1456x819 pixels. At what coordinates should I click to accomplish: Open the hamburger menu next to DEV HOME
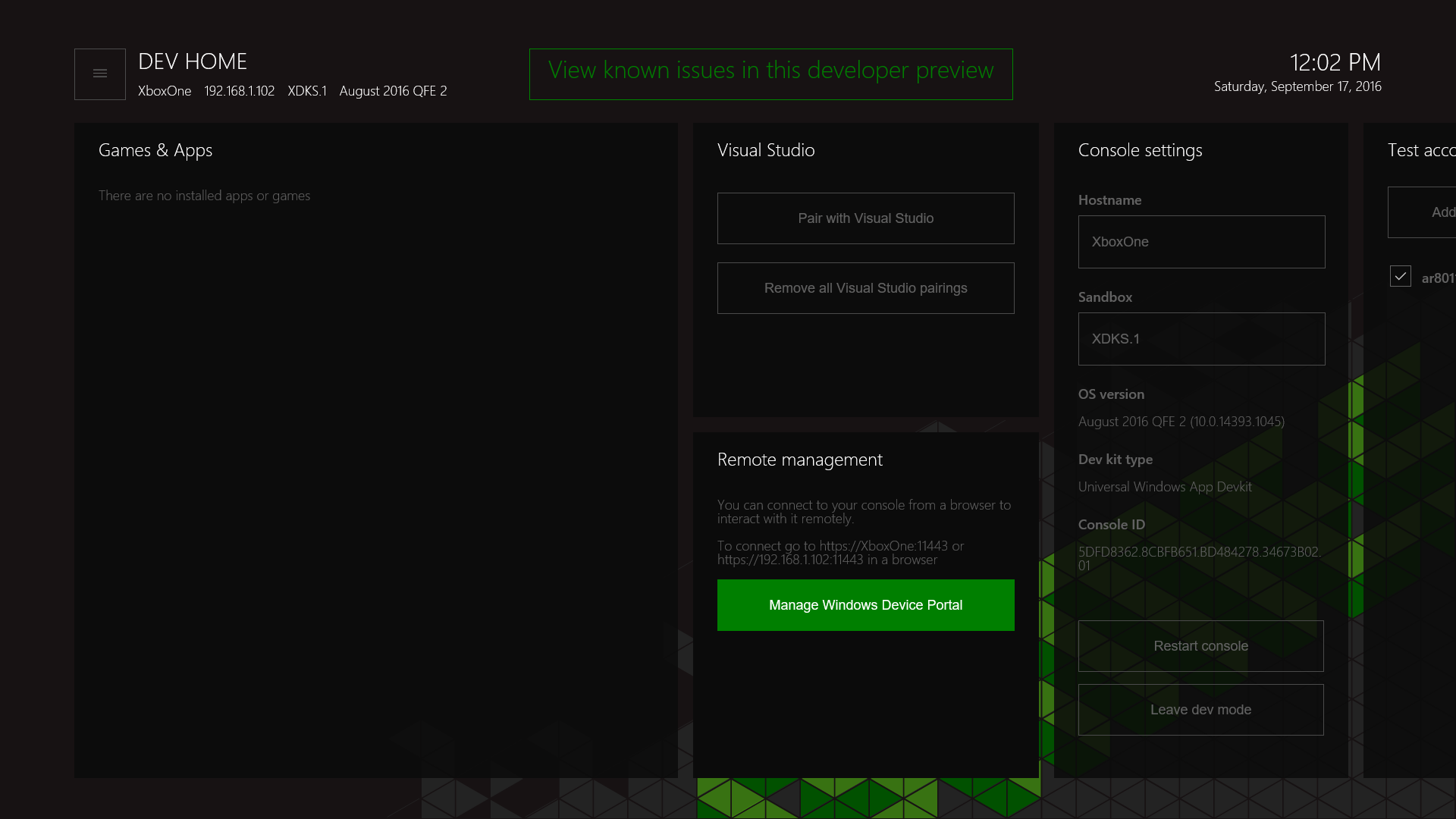click(100, 74)
